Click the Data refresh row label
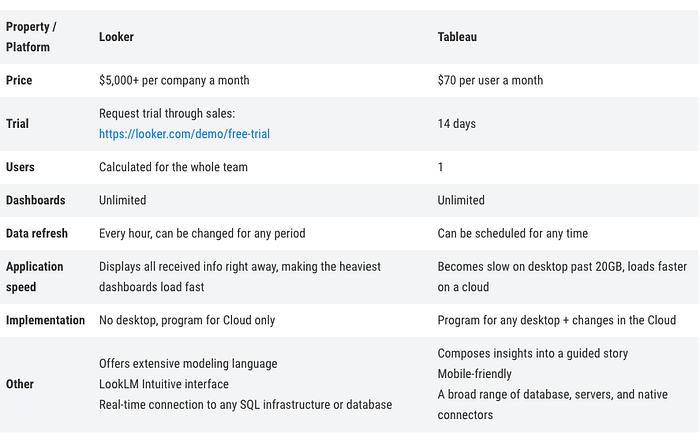The image size is (700, 442). tap(37, 234)
